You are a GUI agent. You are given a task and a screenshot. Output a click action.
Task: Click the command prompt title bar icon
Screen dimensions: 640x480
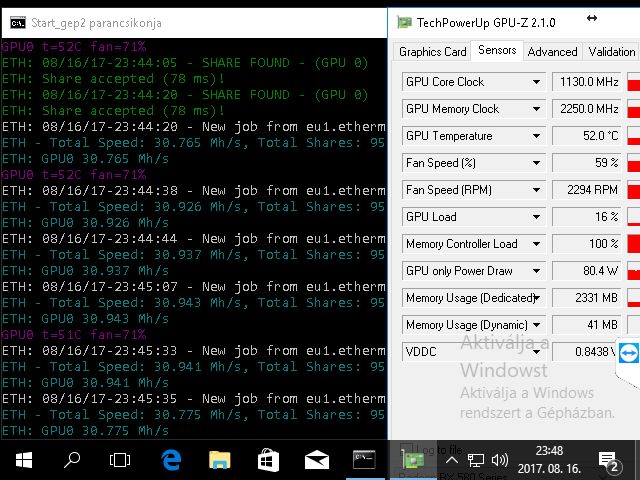coord(18,23)
